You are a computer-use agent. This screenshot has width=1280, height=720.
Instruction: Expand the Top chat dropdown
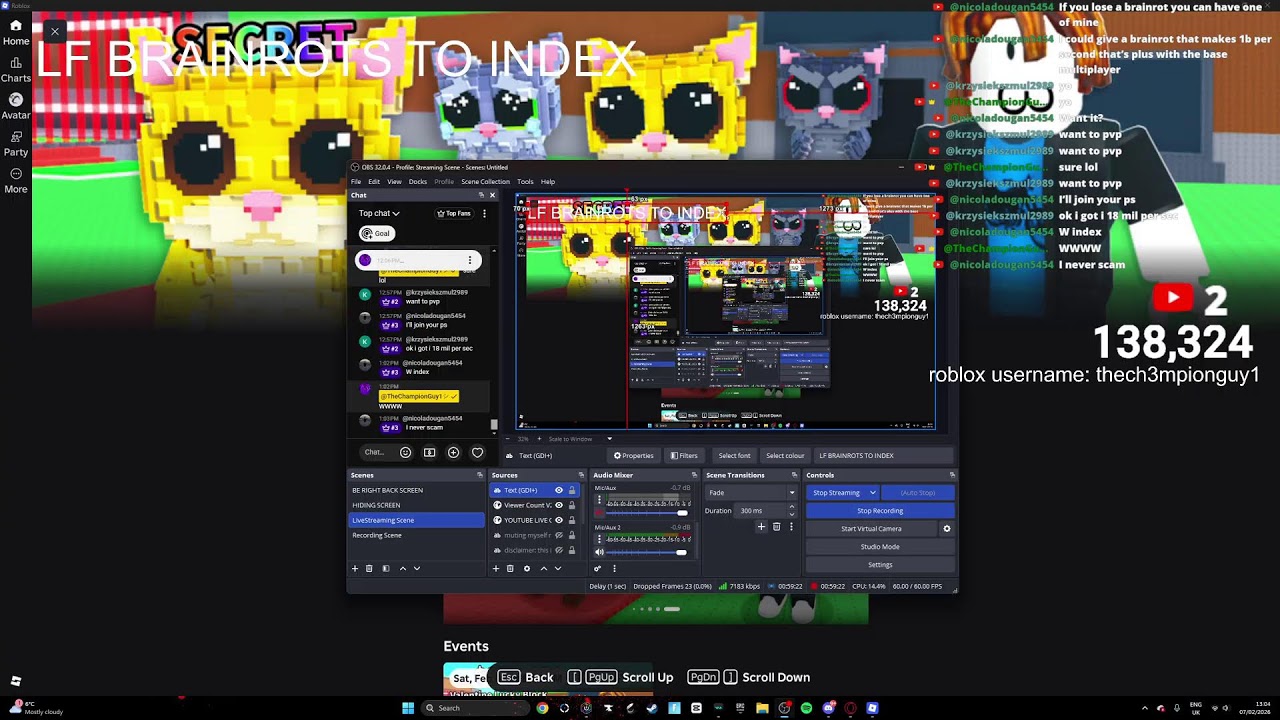click(x=379, y=213)
